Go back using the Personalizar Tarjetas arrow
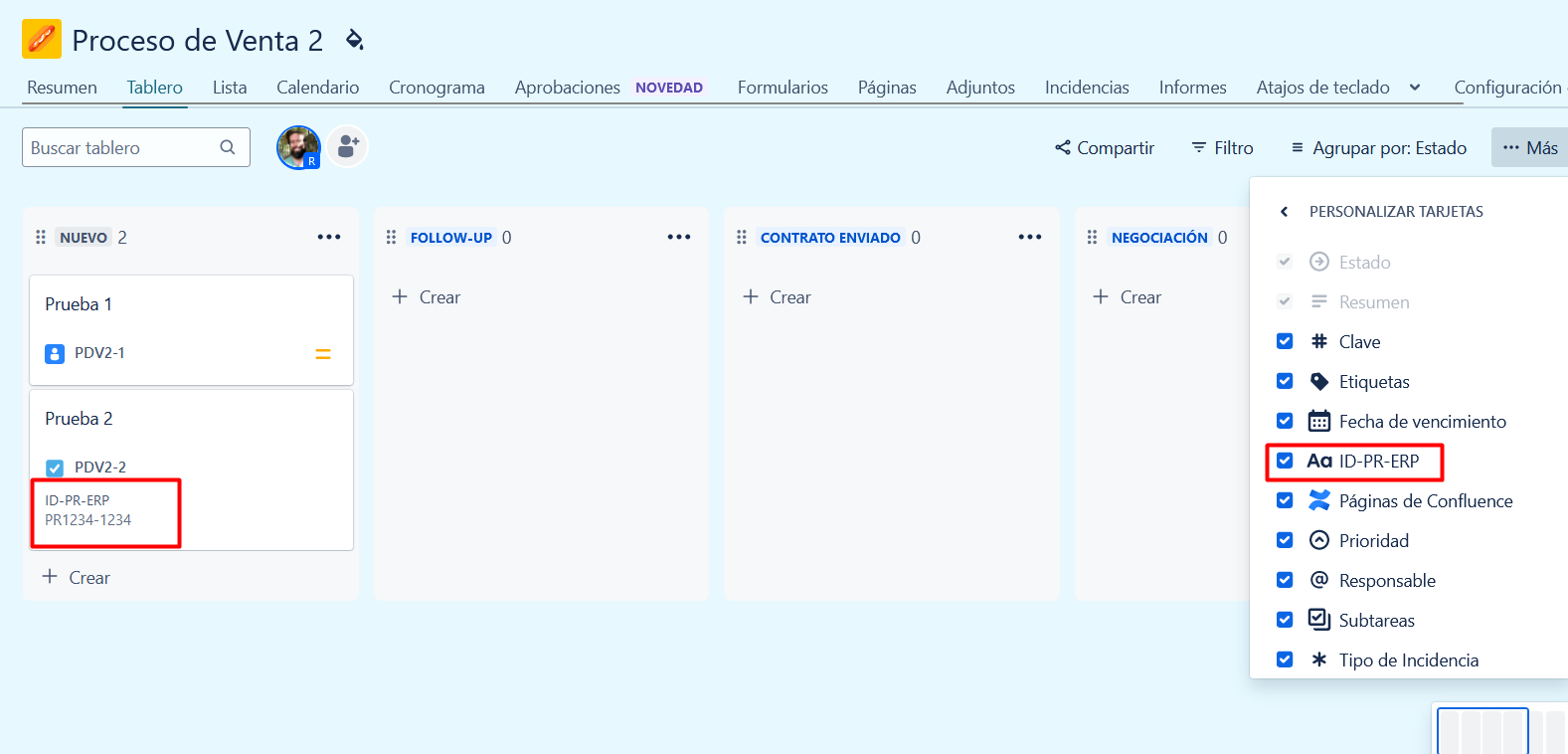The width and height of the screenshot is (1568, 754). pos(1284,211)
